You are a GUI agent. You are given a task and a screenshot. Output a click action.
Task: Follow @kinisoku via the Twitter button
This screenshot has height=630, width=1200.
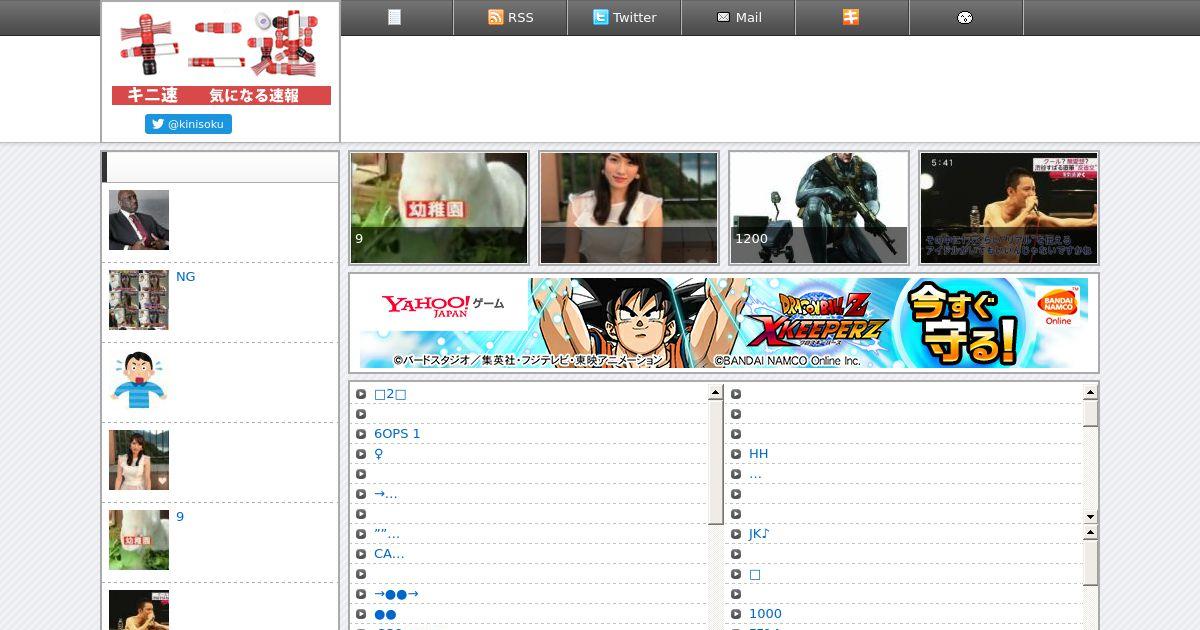[188, 124]
